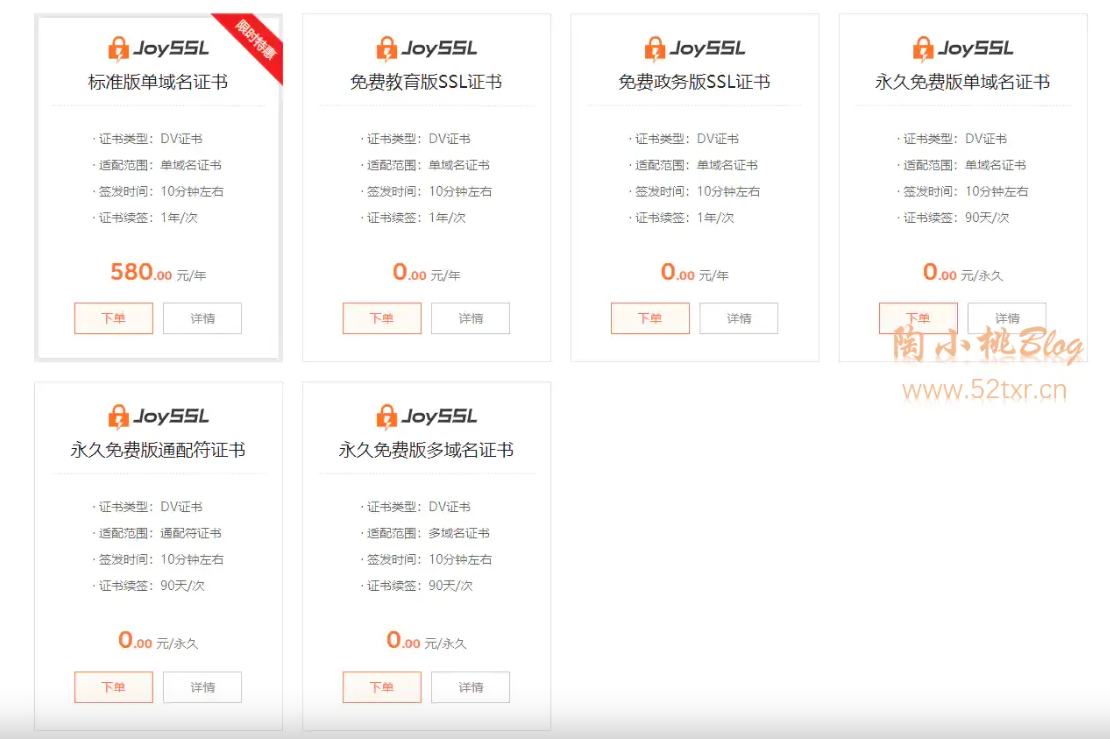Click 下单 on 免费政务版SSL证书 card
Image resolution: width=1110 pixels, height=739 pixels.
pos(650,319)
